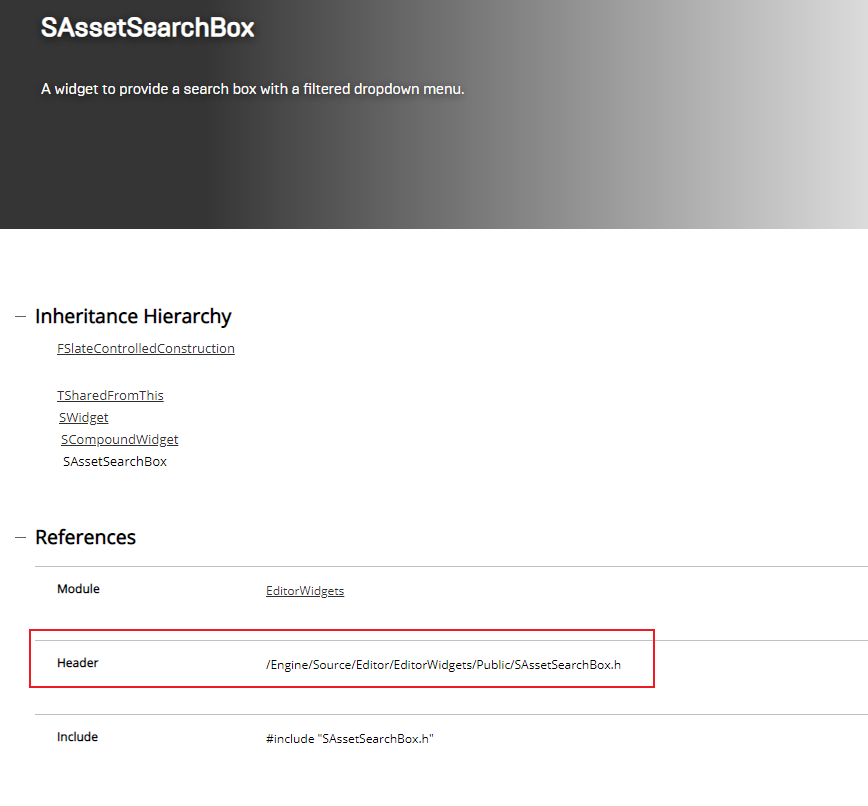
Task: Open the EditorWidgets module link
Action: point(305,591)
